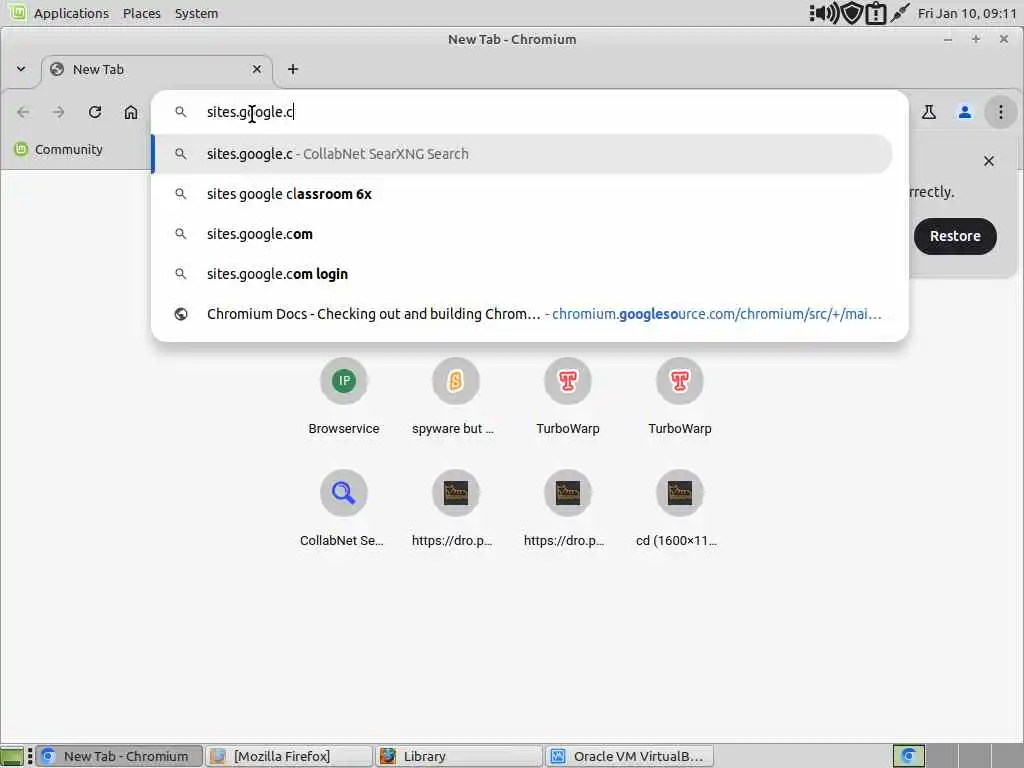Open the second TurboWarp shortcut
Image resolution: width=1024 pixels, height=768 pixels.
point(679,397)
